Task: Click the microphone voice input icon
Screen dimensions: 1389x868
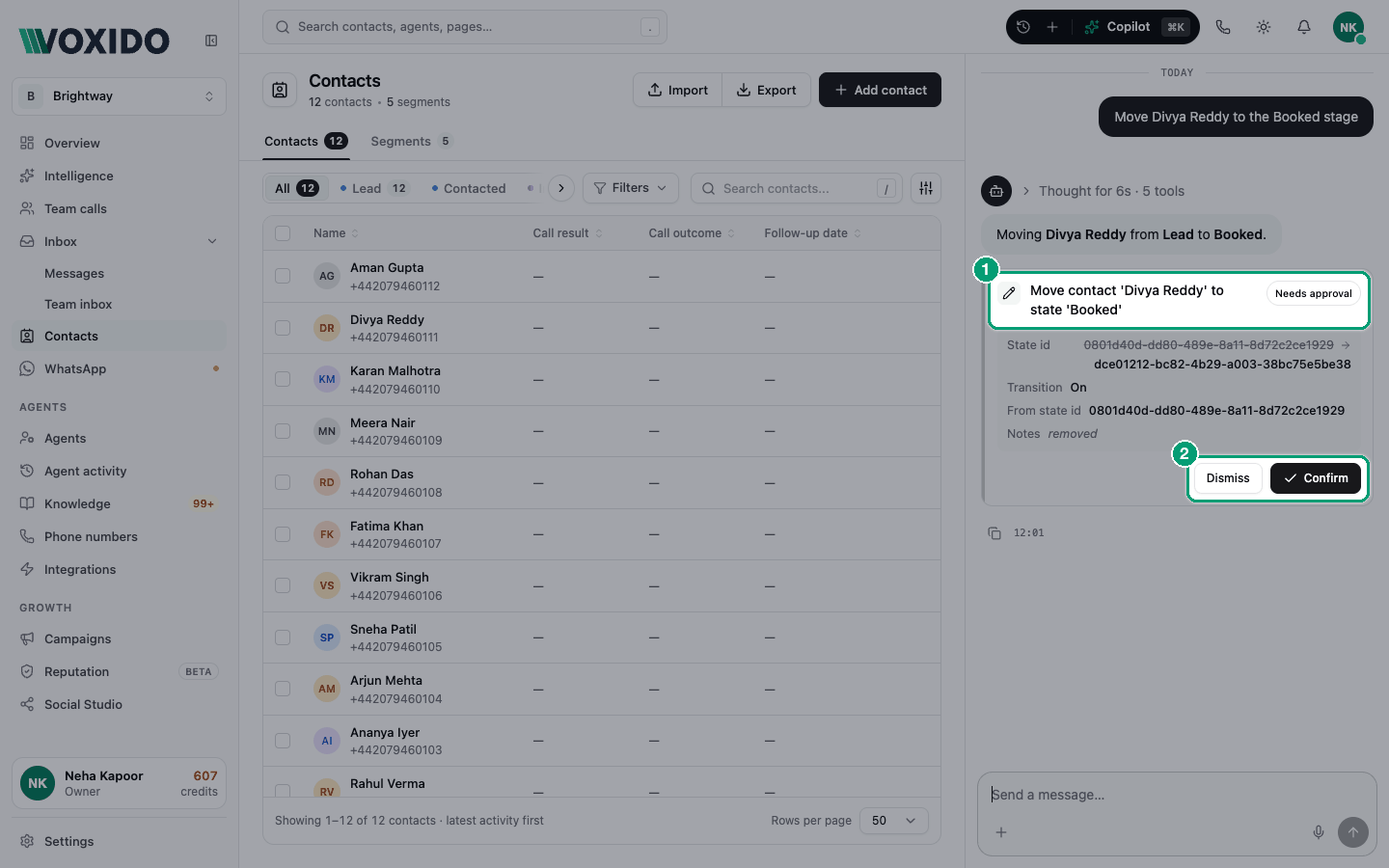Action: pyautogui.click(x=1319, y=832)
